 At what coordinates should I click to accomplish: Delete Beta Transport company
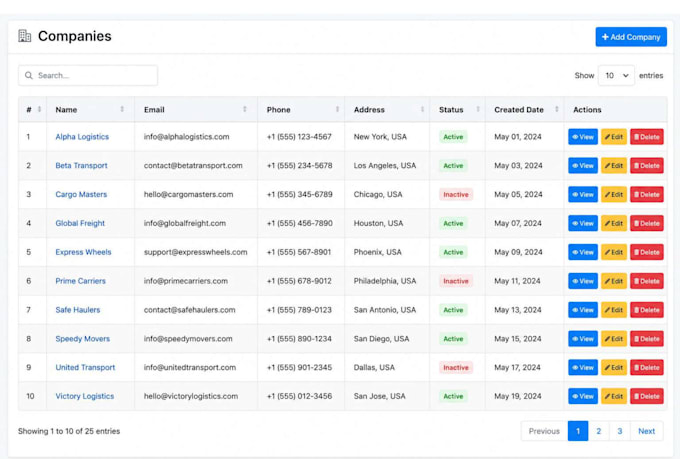pyautogui.click(x=647, y=165)
